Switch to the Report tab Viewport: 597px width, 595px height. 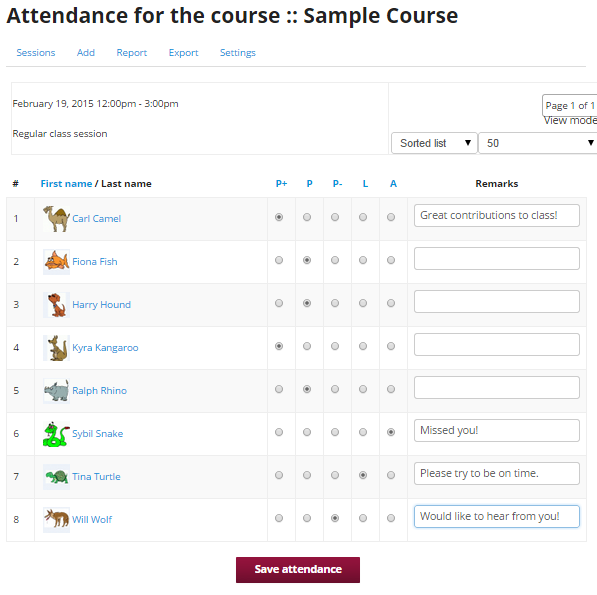[131, 53]
